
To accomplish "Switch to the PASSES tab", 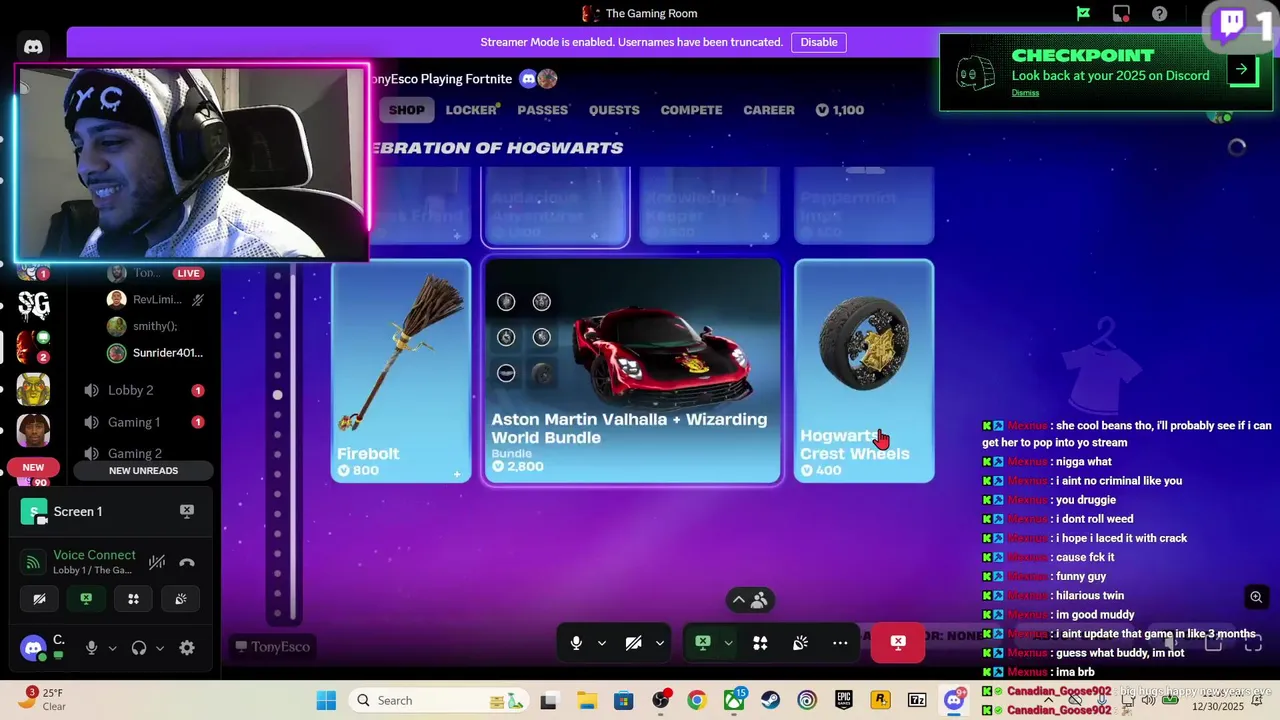I will pos(543,110).
